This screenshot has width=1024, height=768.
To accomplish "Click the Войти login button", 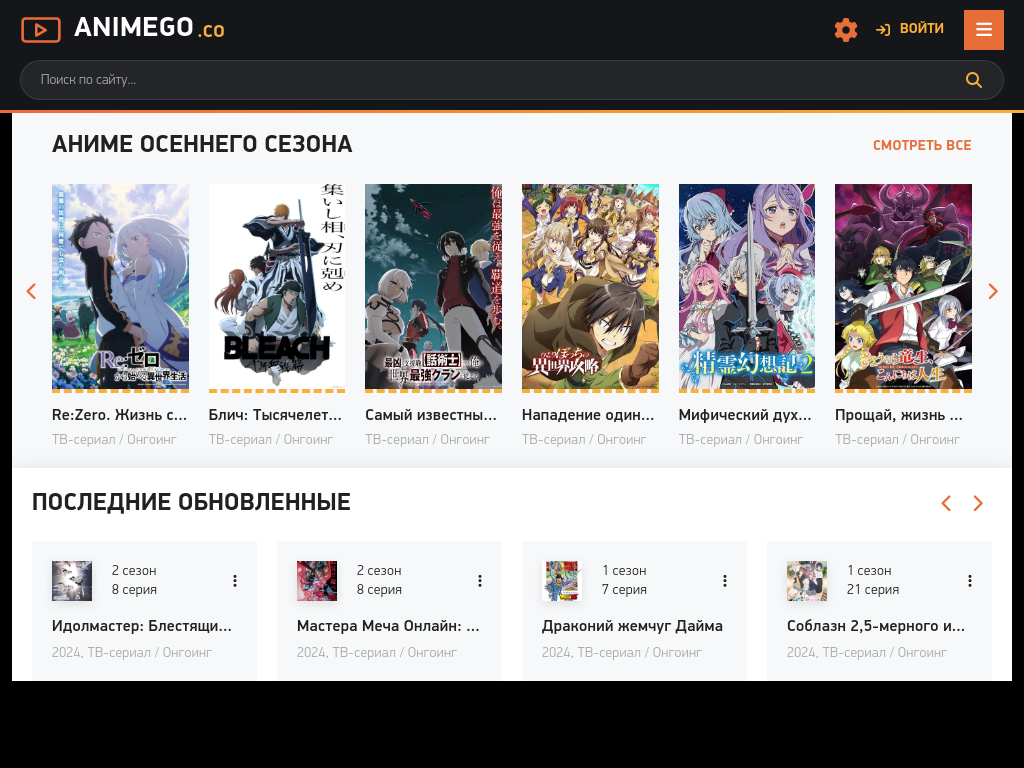I will coord(910,29).
